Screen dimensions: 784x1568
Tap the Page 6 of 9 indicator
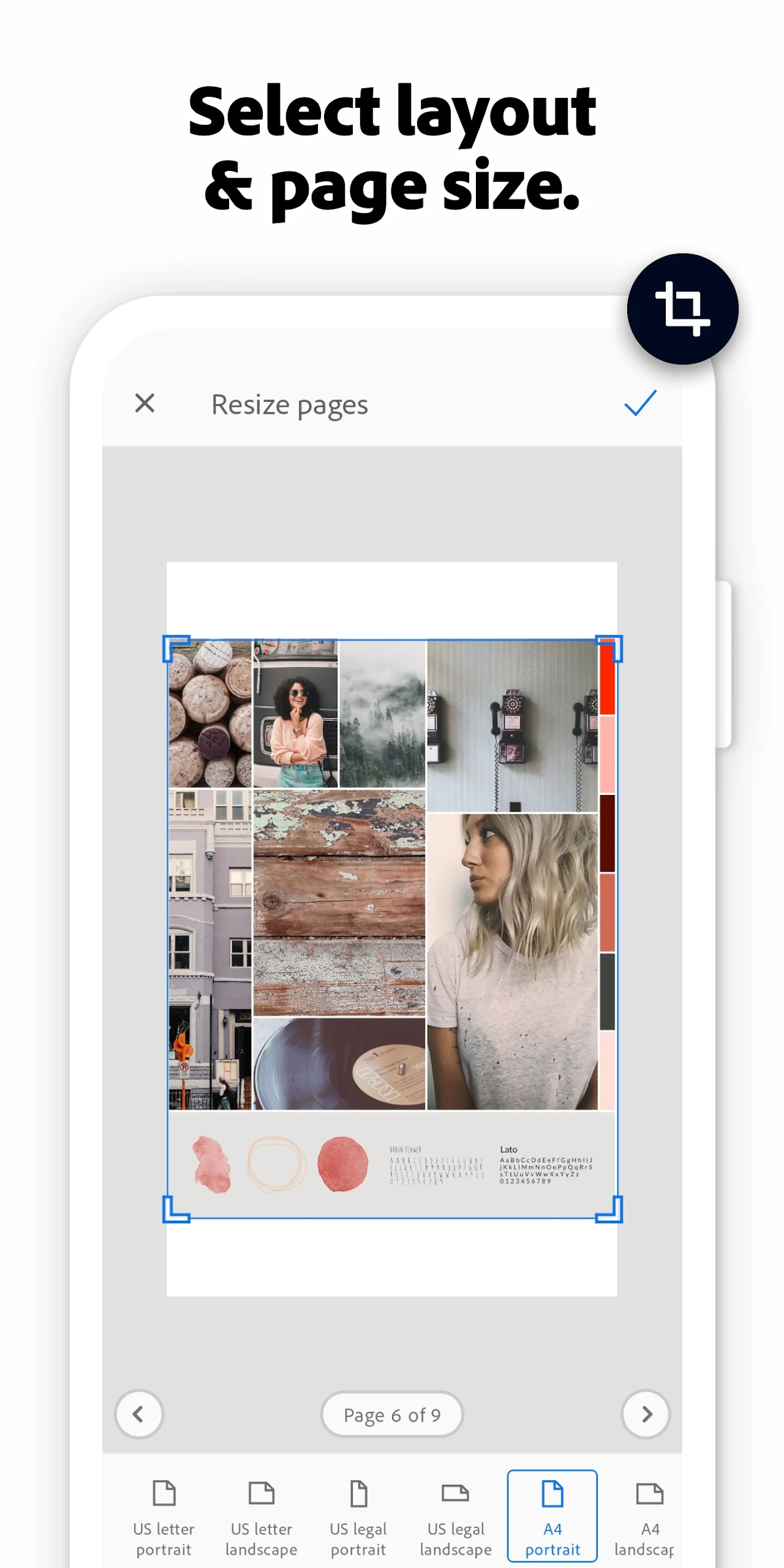point(392,1414)
